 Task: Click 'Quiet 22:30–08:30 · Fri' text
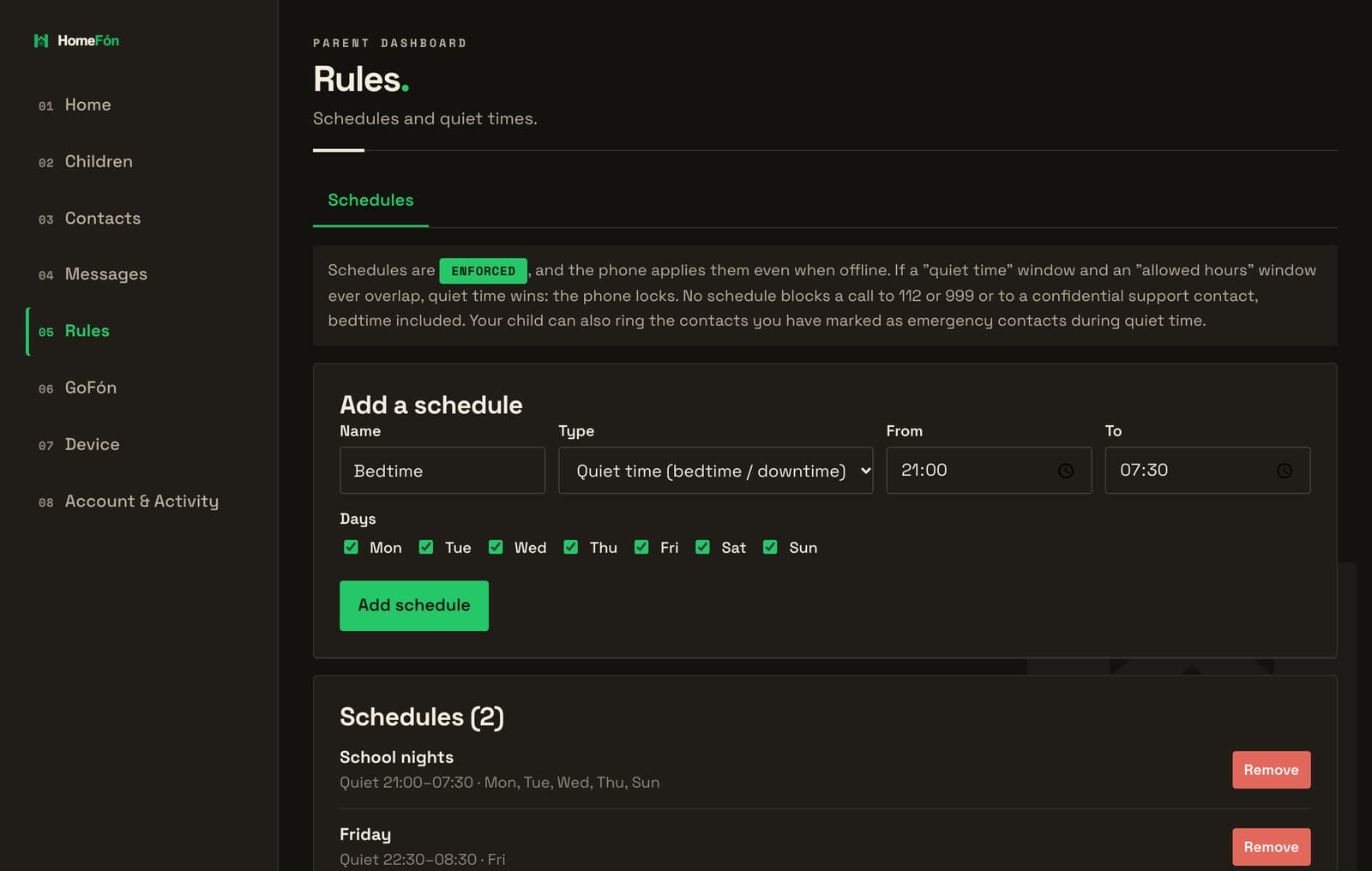tap(422, 859)
